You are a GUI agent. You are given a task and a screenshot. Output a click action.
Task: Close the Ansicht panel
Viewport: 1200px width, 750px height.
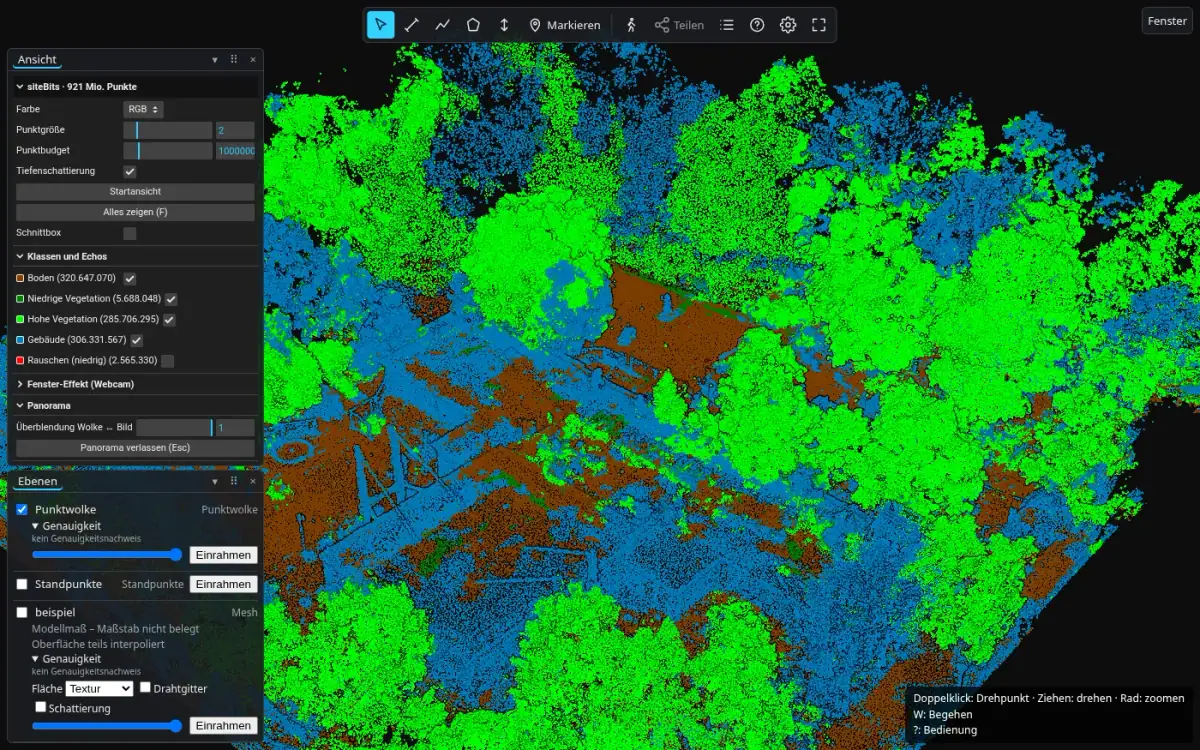(x=253, y=60)
